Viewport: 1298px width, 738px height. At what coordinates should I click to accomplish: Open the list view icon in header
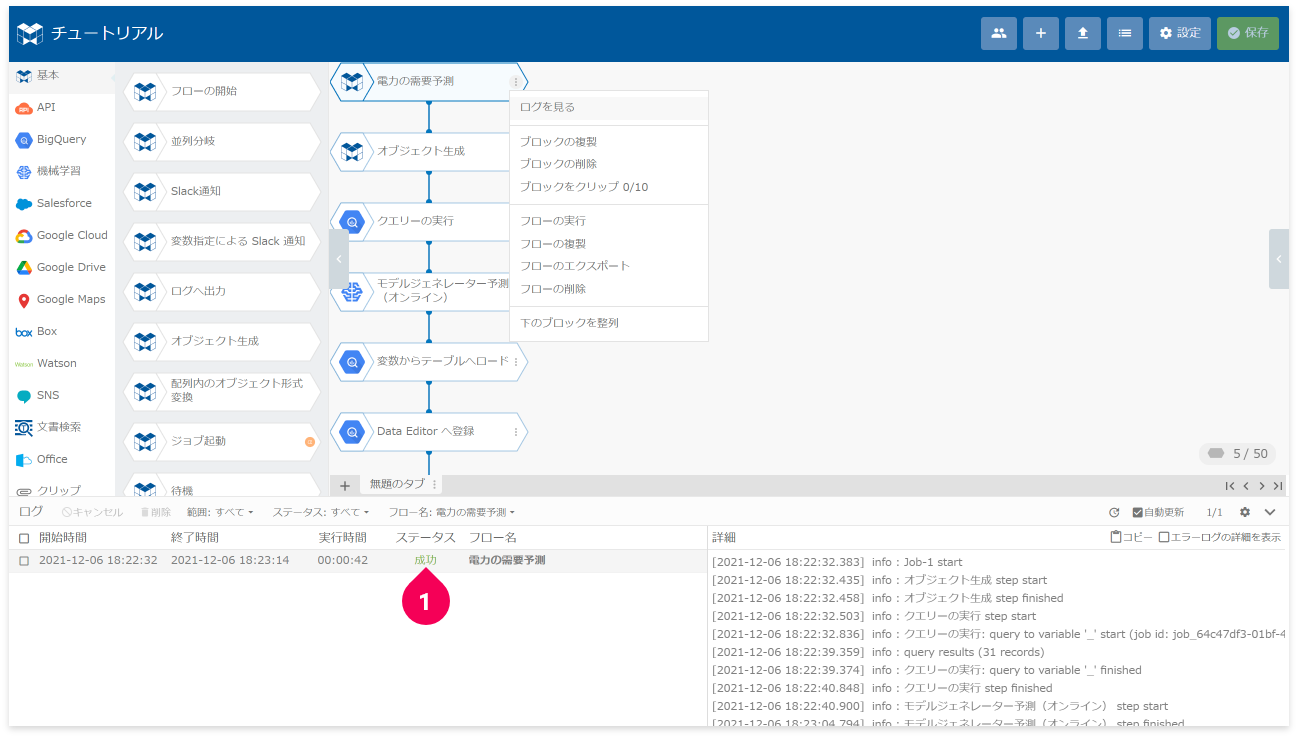click(x=1124, y=33)
